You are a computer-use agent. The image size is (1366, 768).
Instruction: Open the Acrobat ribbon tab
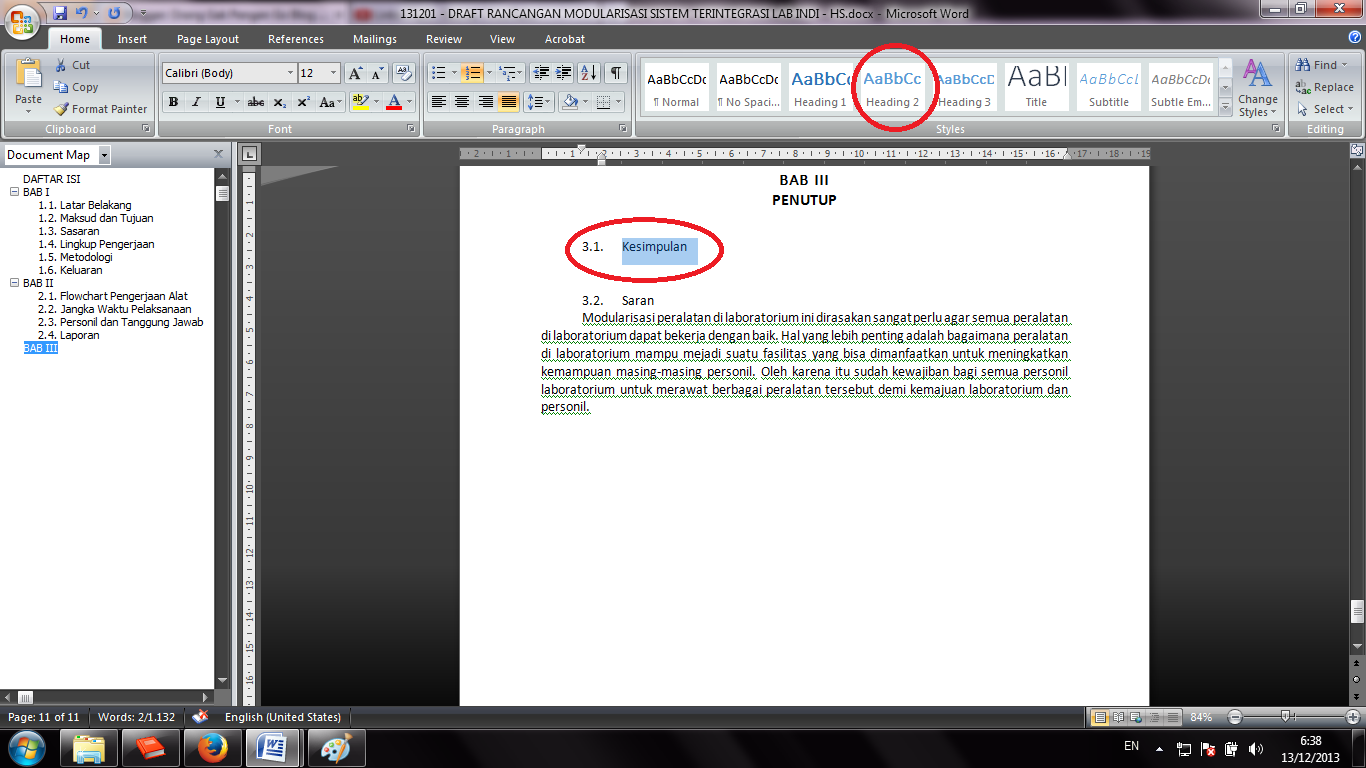point(564,39)
